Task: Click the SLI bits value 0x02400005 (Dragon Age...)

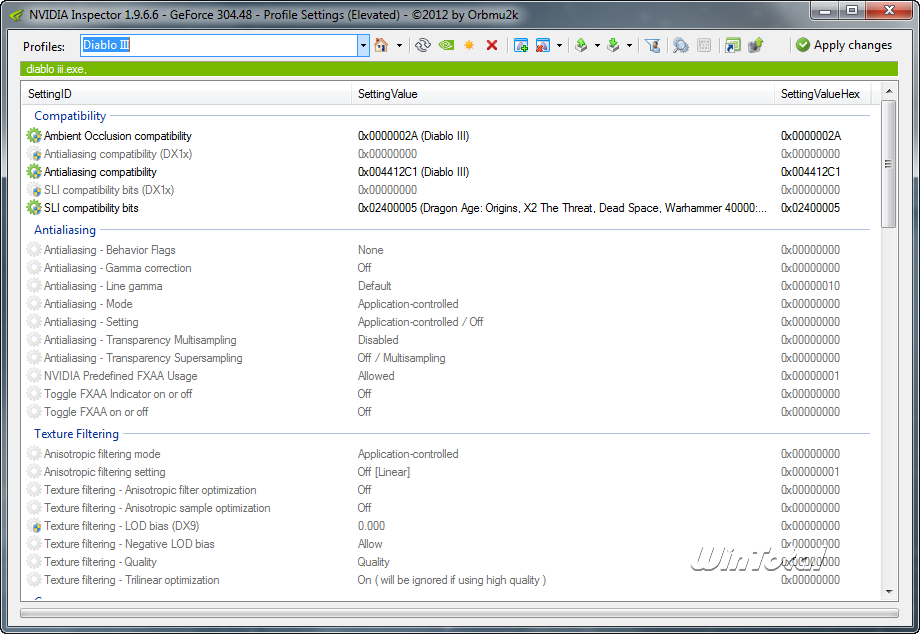Action: click(562, 208)
